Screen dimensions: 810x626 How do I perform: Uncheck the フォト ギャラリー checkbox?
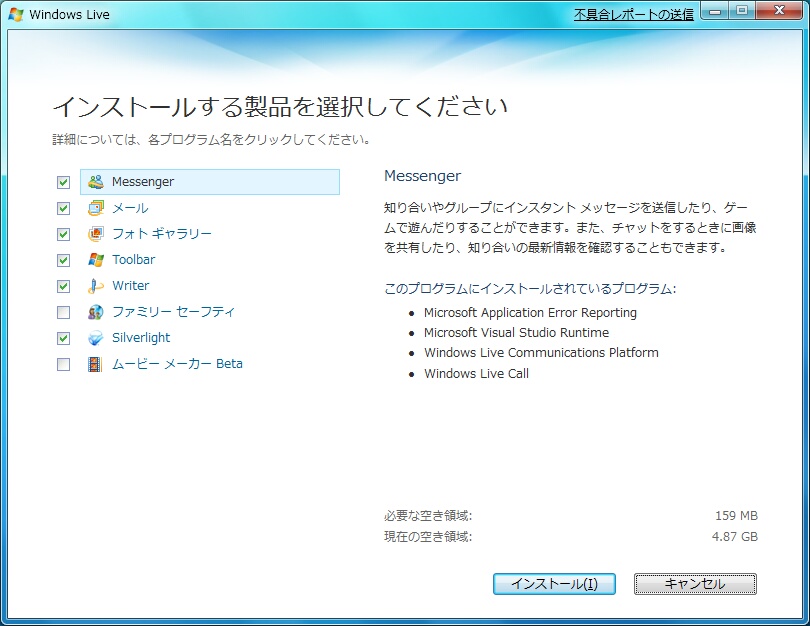click(x=63, y=234)
